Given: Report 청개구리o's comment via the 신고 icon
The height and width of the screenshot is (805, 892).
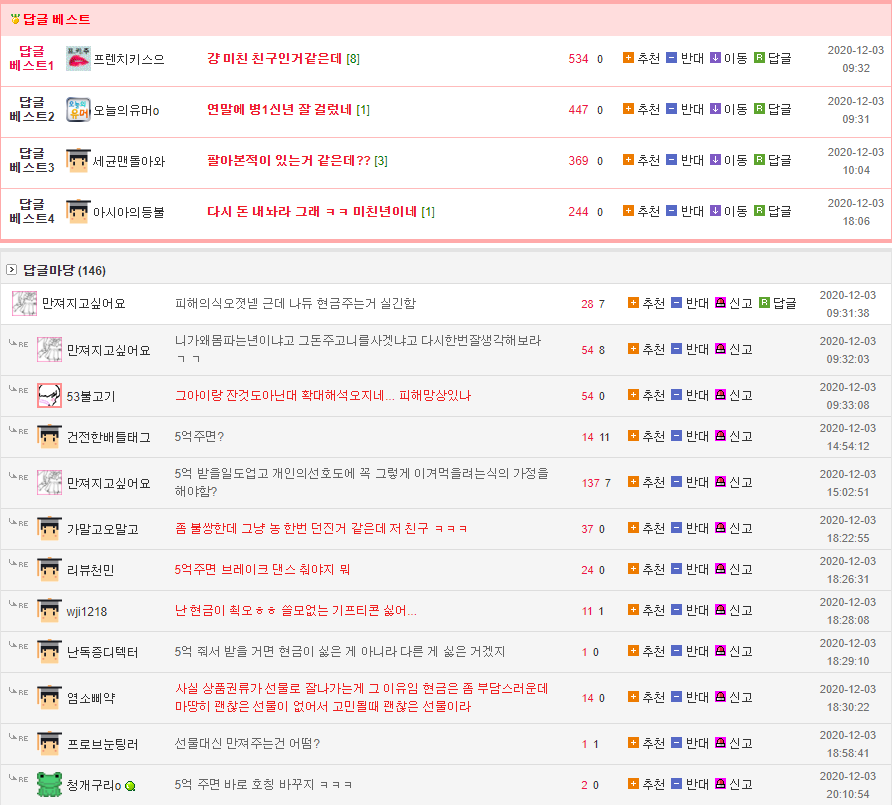Looking at the screenshot, I should point(720,785).
